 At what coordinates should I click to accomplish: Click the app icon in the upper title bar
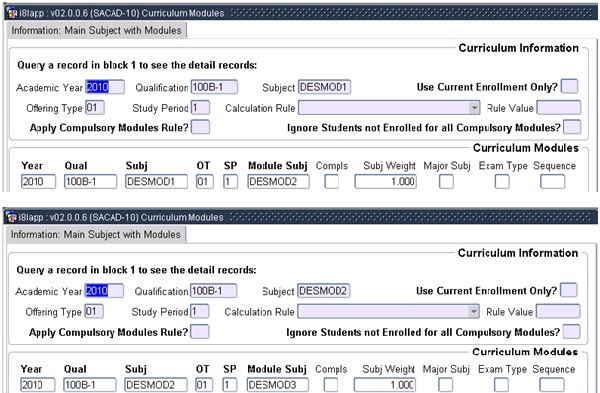(12, 13)
